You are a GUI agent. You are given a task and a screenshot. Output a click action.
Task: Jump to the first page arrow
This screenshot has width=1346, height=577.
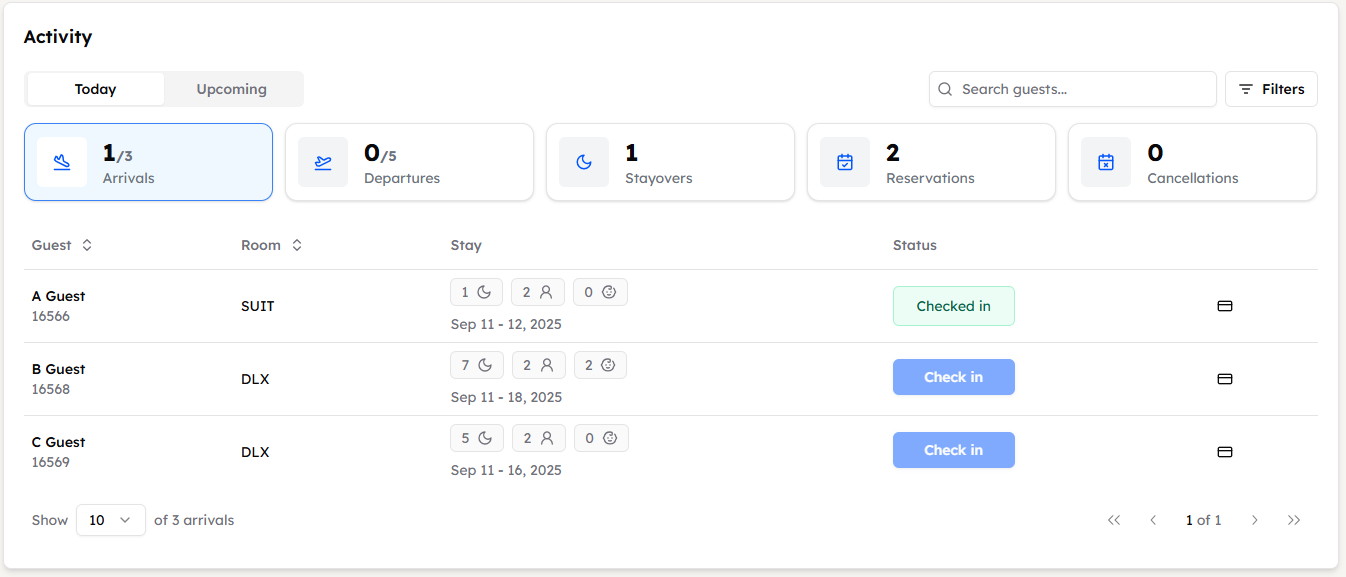pyautogui.click(x=1114, y=520)
